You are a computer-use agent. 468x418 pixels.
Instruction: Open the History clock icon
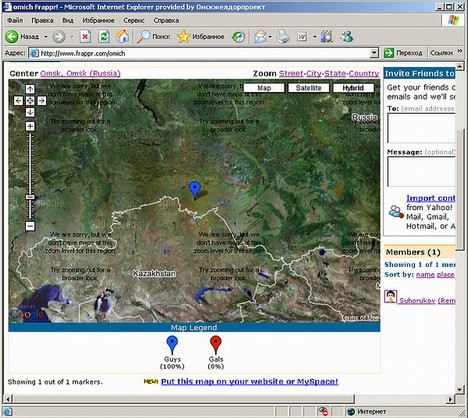point(238,37)
